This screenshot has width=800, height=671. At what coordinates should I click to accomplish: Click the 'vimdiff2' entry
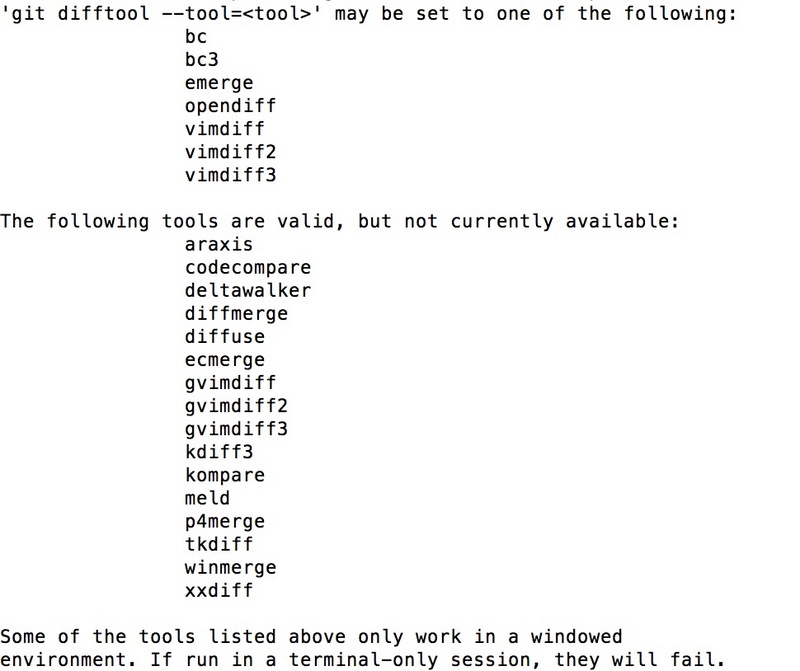pyautogui.click(x=230, y=152)
